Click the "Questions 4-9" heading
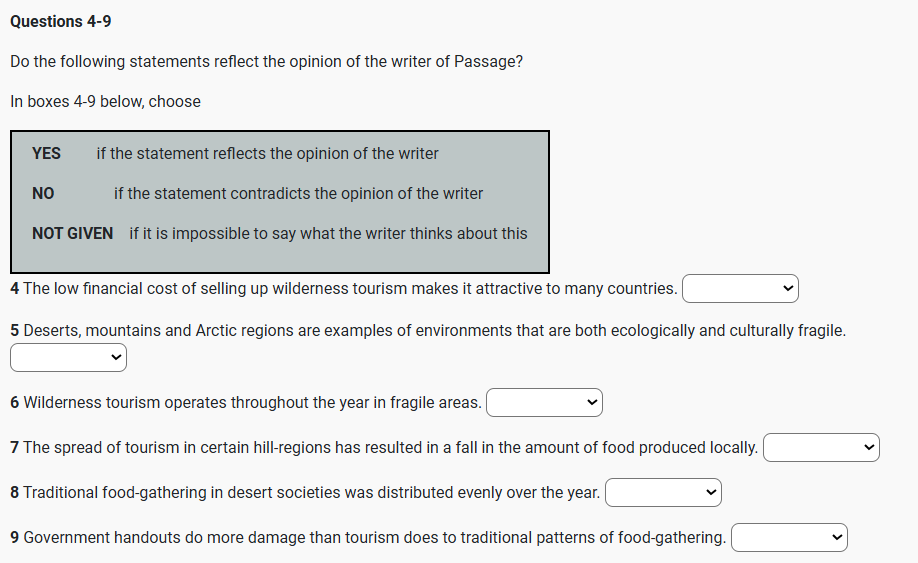 point(61,21)
